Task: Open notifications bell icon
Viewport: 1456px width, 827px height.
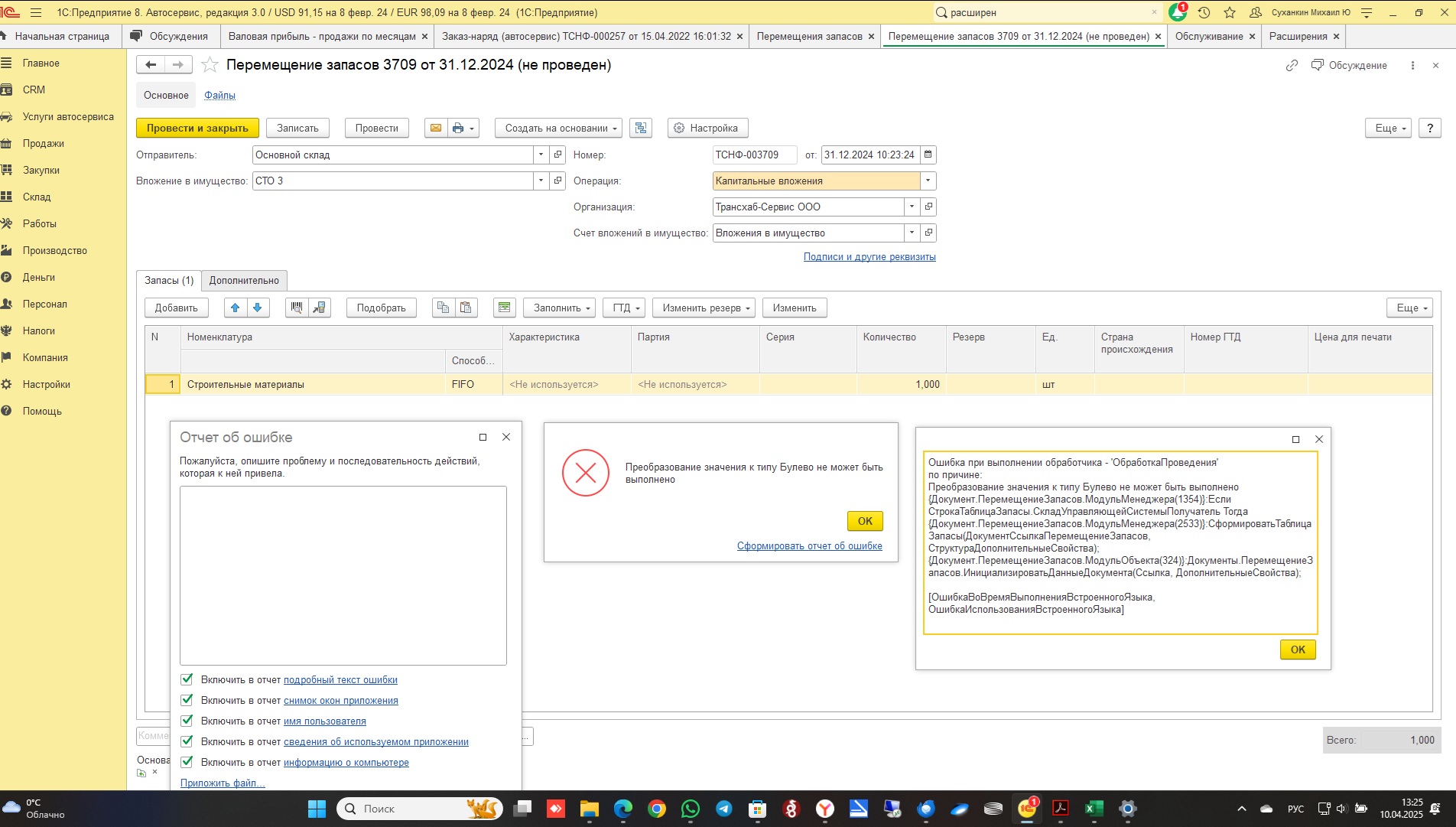Action: coord(1178,12)
